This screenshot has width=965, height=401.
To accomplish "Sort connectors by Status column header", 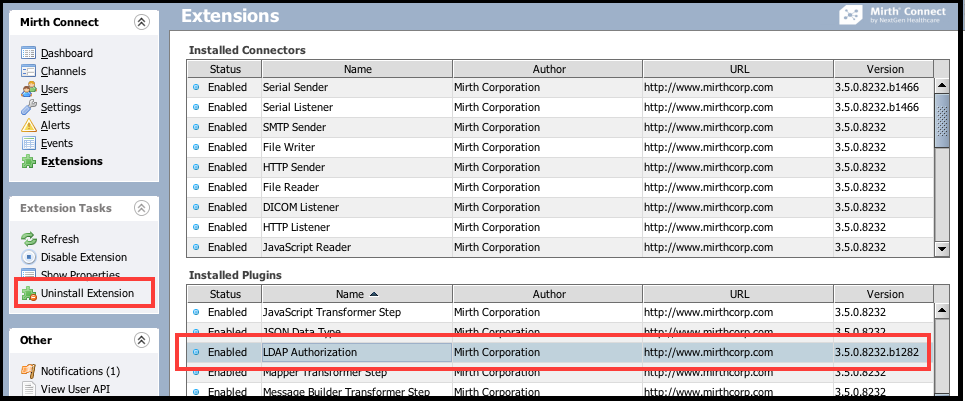I will pyautogui.click(x=225, y=69).
